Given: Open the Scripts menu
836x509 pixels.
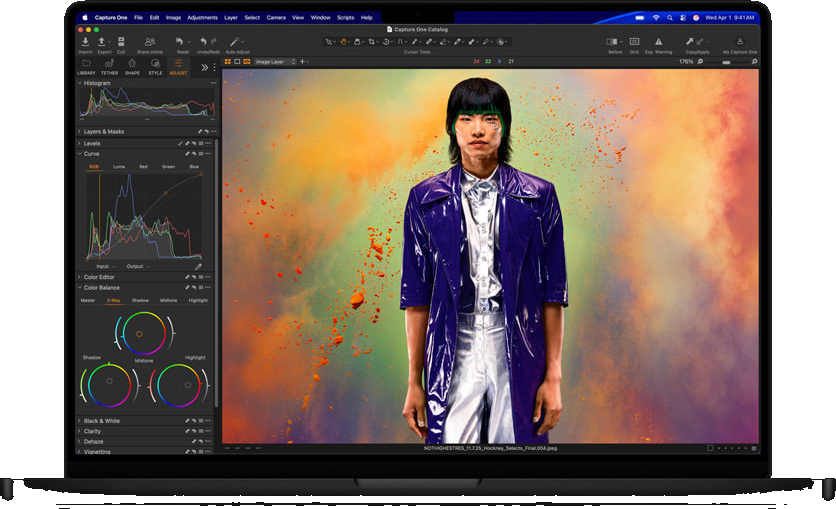Looking at the screenshot, I should click(x=345, y=18).
